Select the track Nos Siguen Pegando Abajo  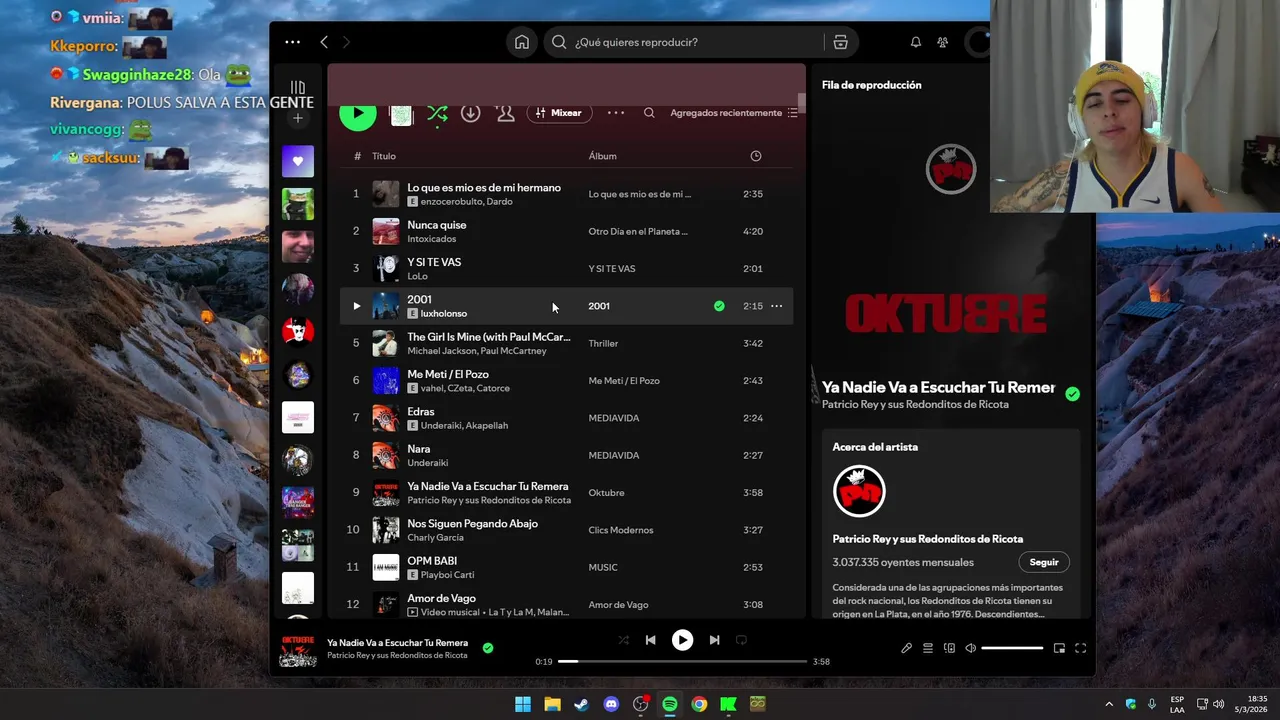(472, 524)
